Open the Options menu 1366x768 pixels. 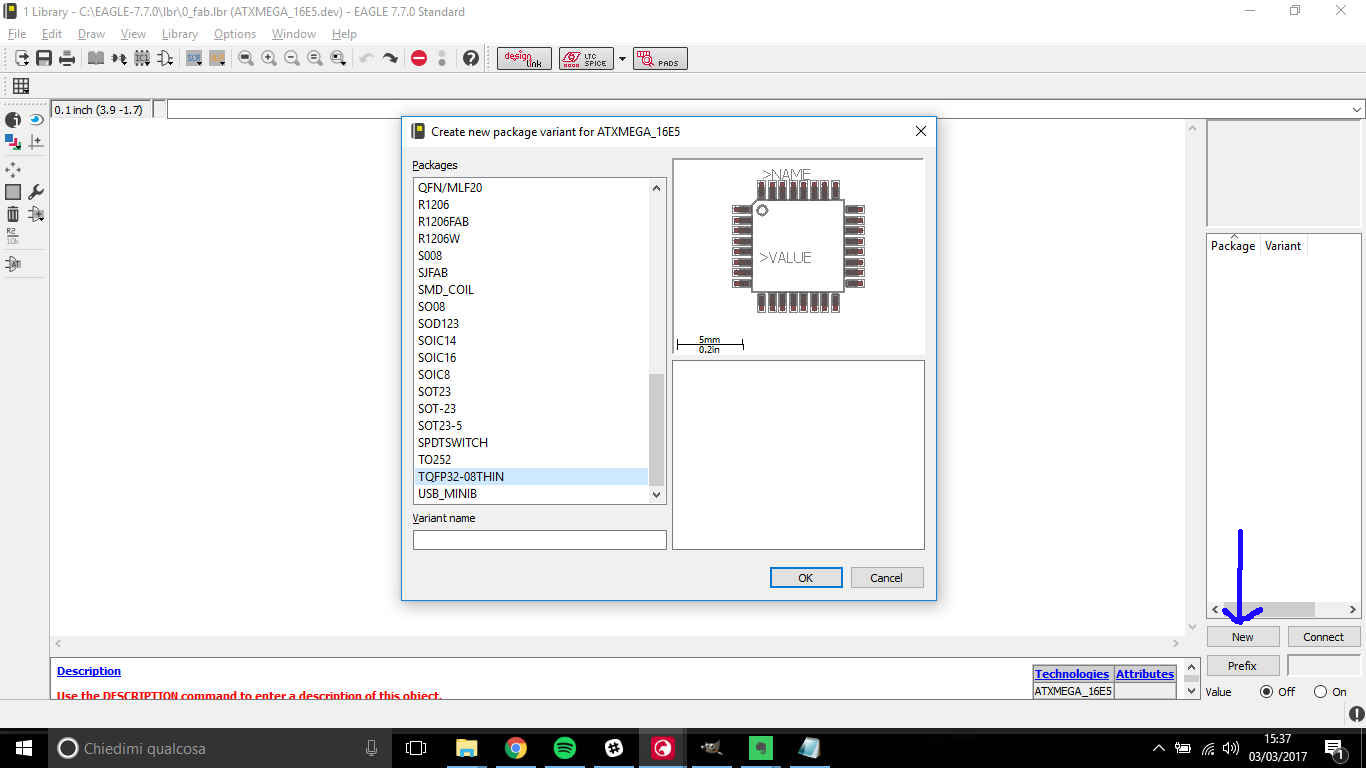235,34
